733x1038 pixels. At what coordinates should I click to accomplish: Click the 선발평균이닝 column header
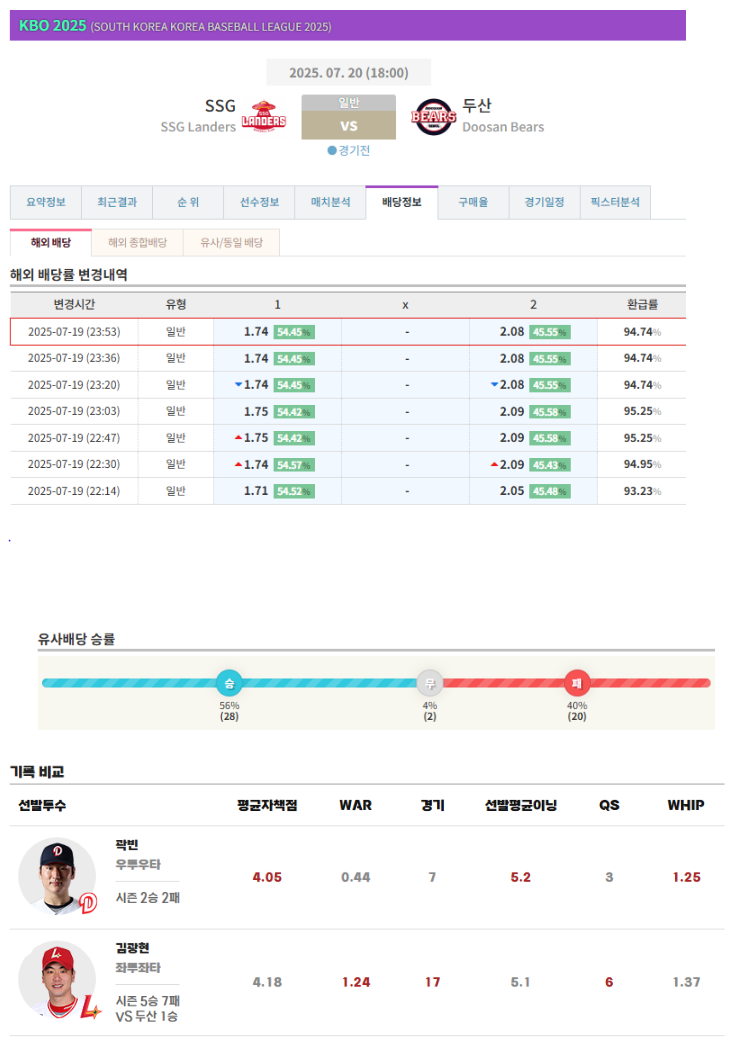tap(520, 805)
